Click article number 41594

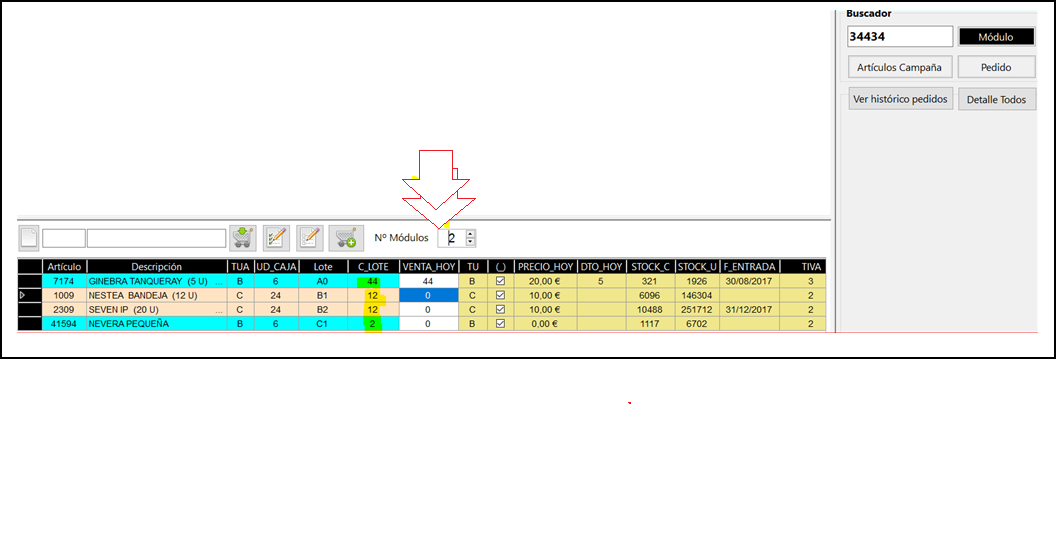(64, 324)
